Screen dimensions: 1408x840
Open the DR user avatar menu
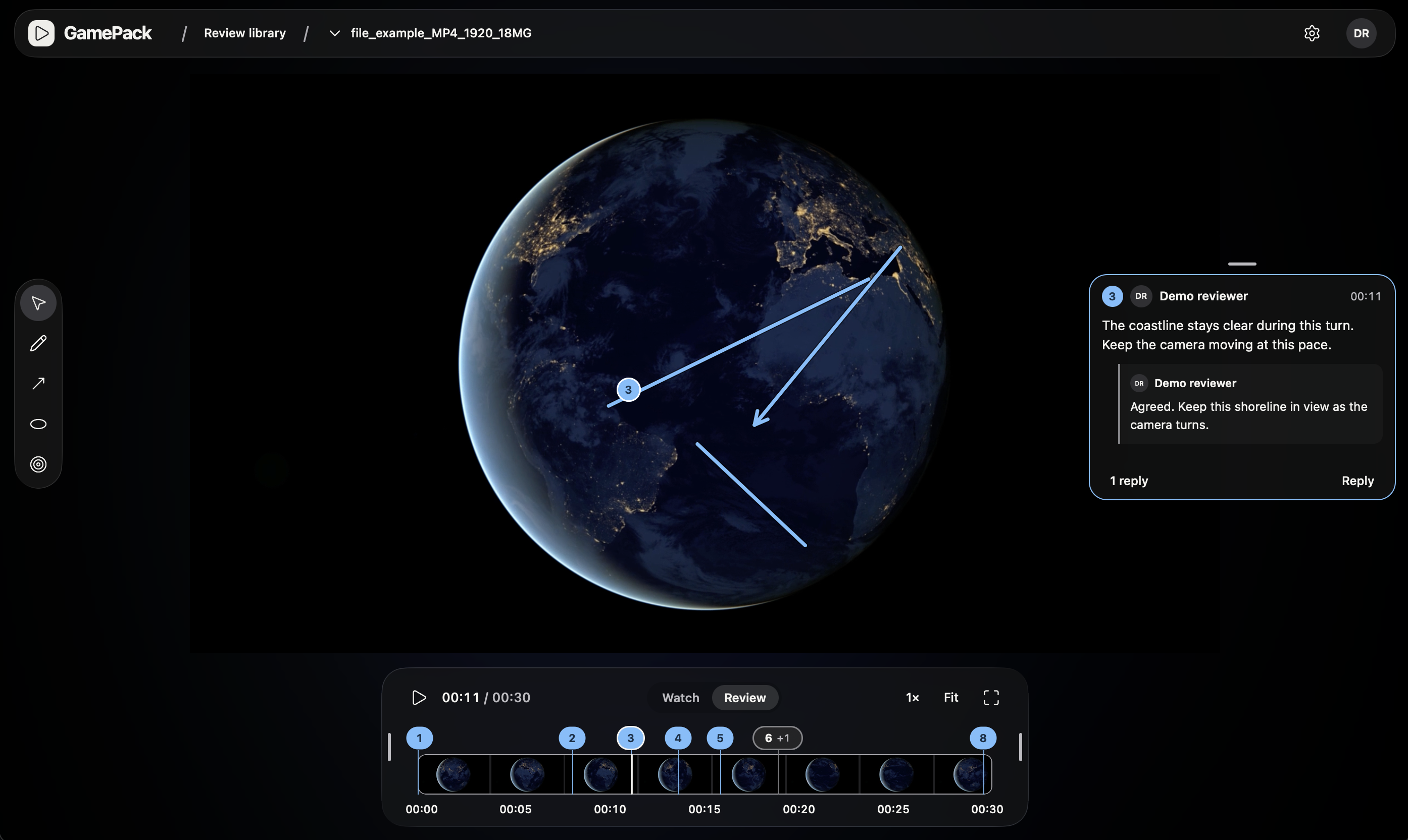point(1361,33)
